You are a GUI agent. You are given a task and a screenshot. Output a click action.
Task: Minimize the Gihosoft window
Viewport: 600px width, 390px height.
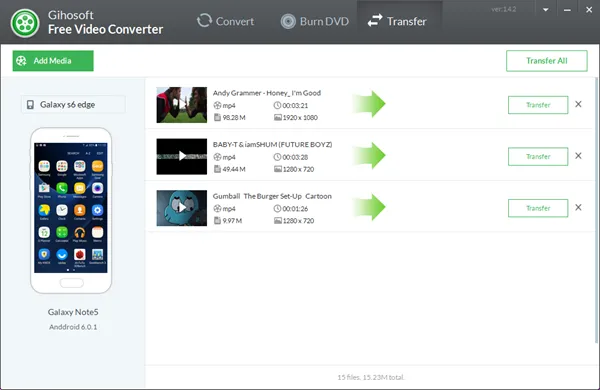tap(567, 10)
